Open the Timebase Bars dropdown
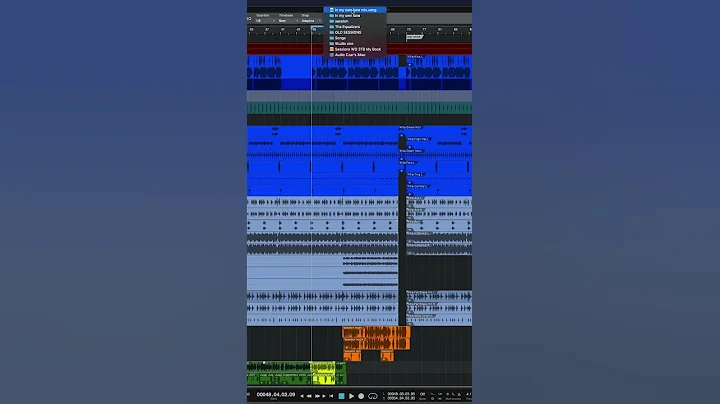The width and height of the screenshot is (720, 404). 288,21
